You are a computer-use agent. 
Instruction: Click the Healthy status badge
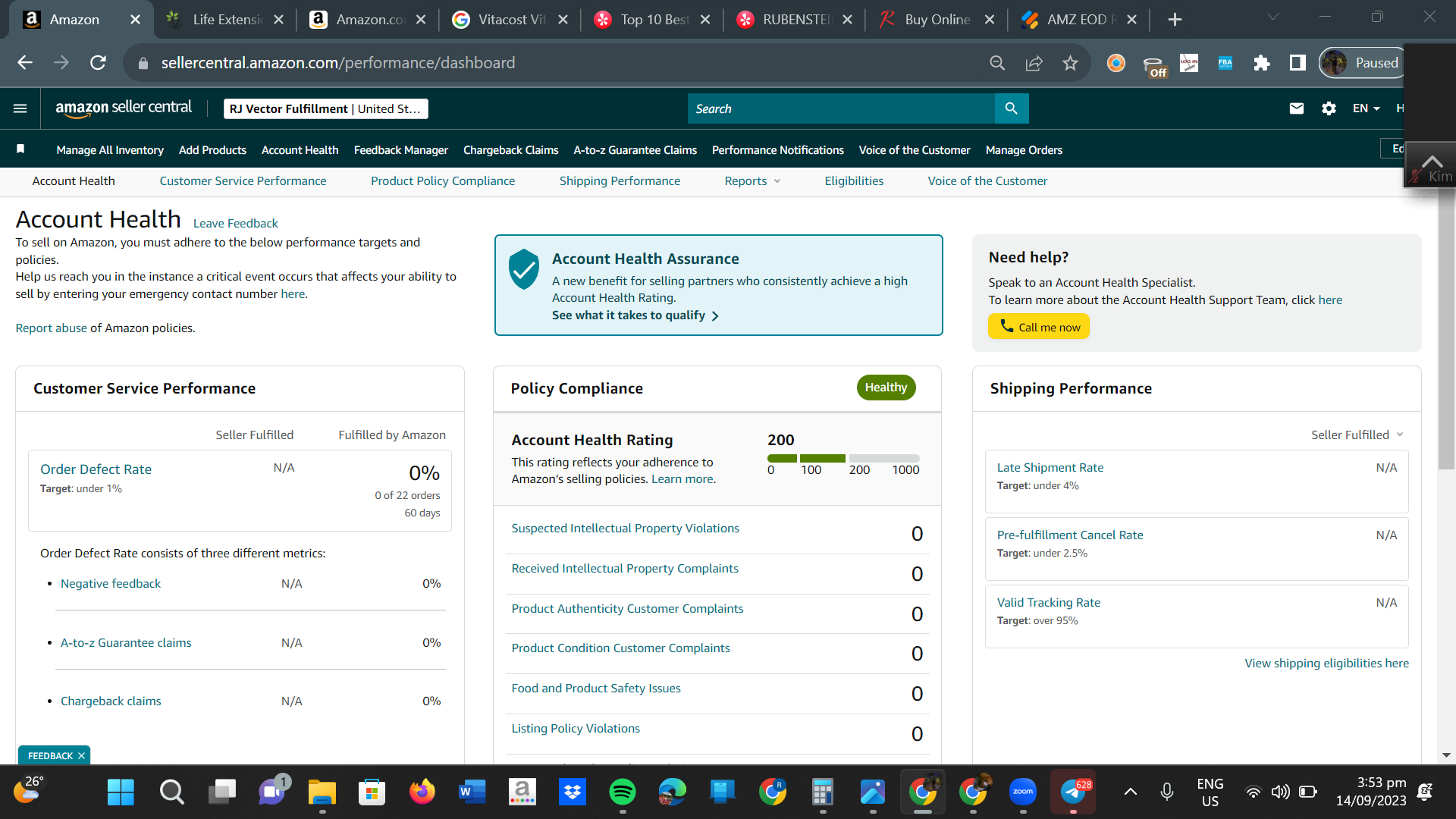click(x=886, y=388)
